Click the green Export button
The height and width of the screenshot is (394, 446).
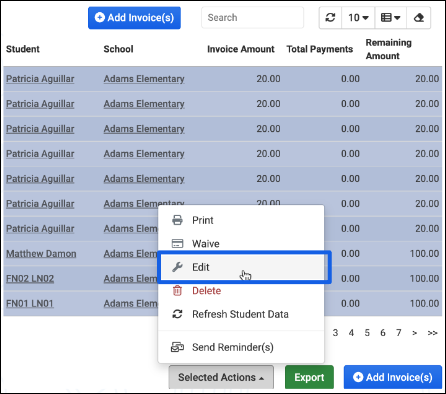pos(309,377)
